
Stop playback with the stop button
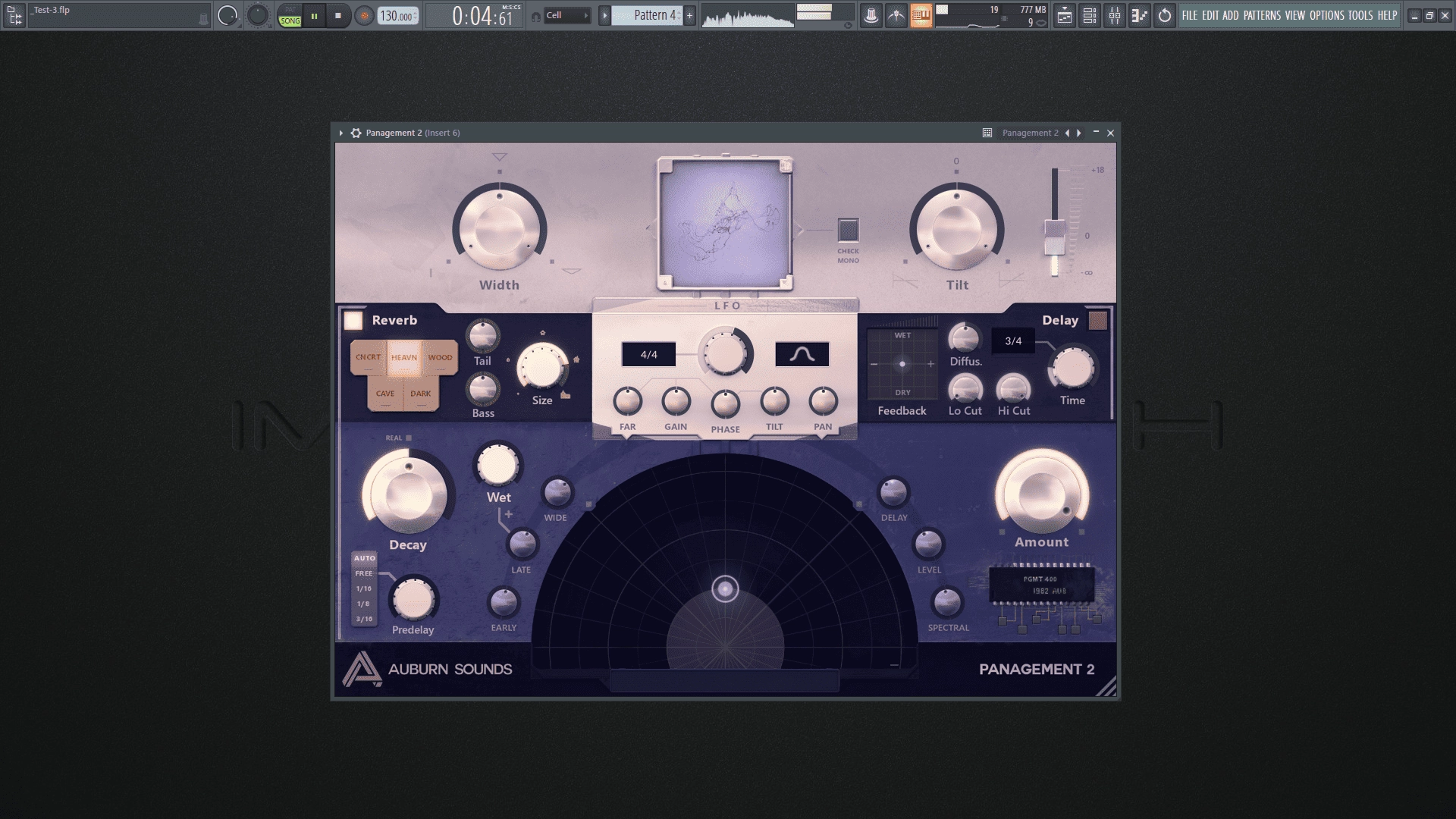coord(338,16)
